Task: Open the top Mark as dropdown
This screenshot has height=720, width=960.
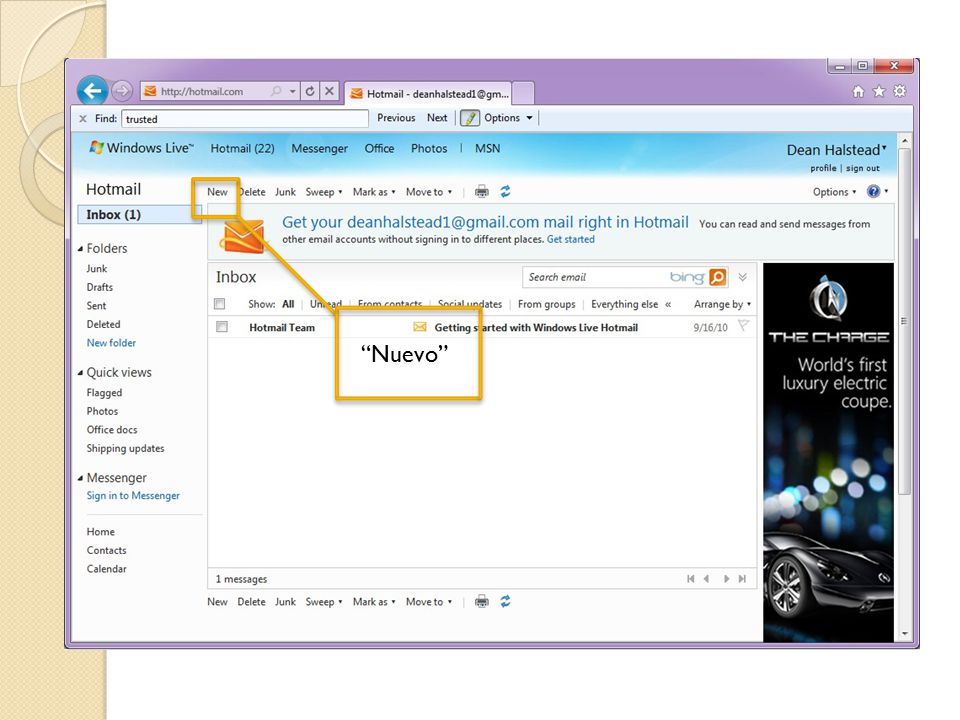Action: click(374, 192)
